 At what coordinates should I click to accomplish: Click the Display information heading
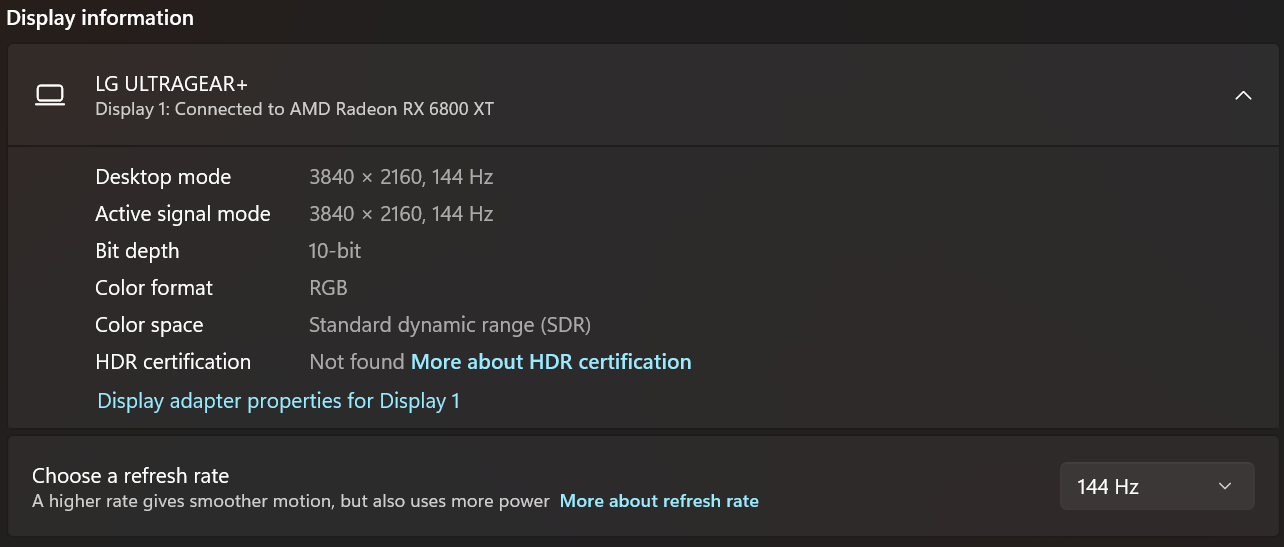100,18
